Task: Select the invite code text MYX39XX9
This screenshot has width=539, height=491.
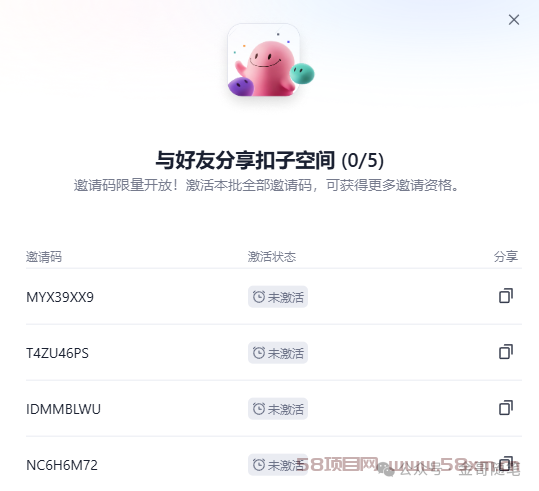Action: [60, 297]
